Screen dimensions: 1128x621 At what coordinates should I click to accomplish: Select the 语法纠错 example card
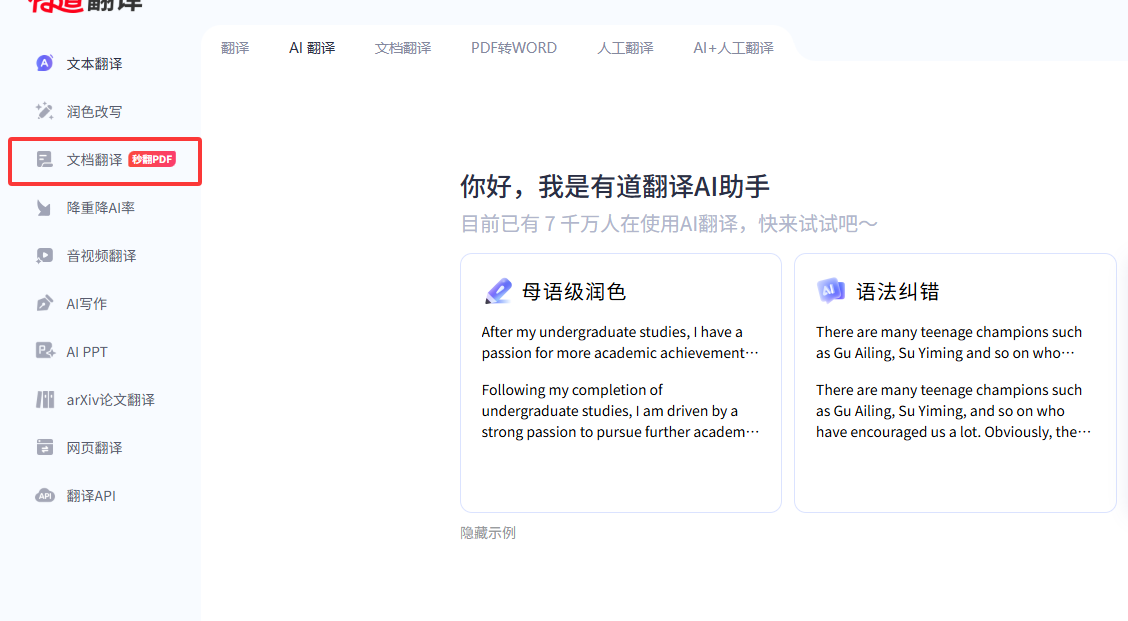[954, 383]
